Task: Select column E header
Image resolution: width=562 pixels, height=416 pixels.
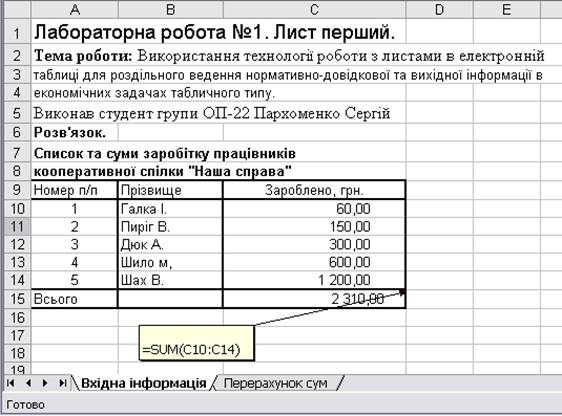Action: coord(506,9)
